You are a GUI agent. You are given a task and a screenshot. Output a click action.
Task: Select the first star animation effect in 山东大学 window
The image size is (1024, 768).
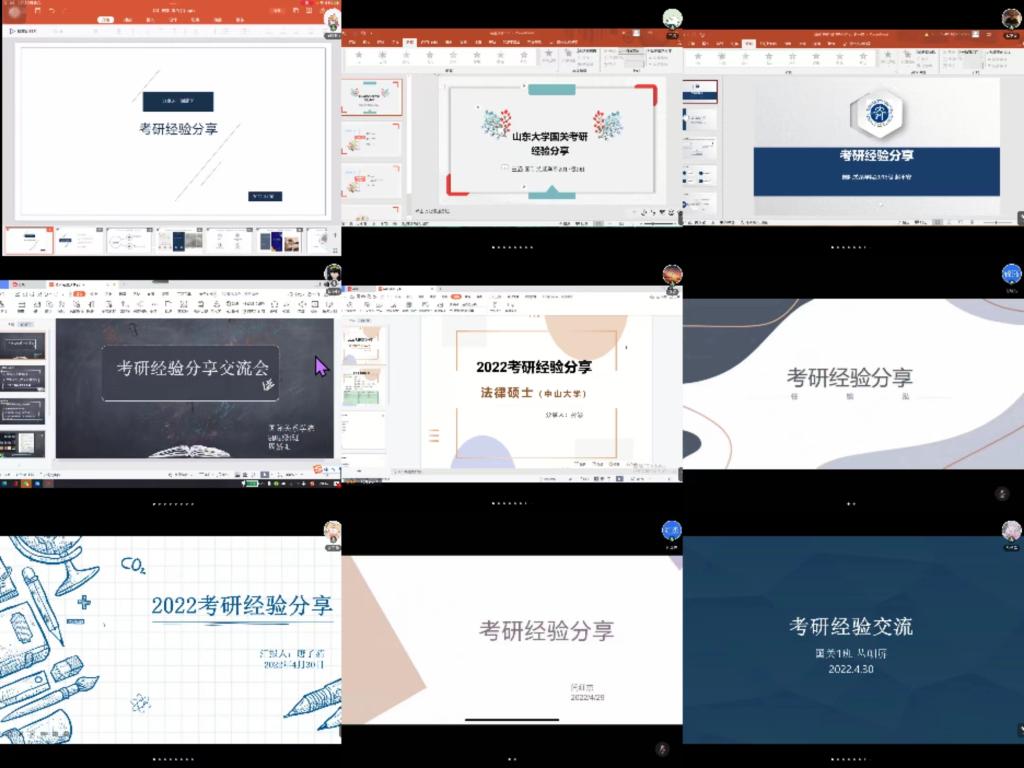pos(358,57)
